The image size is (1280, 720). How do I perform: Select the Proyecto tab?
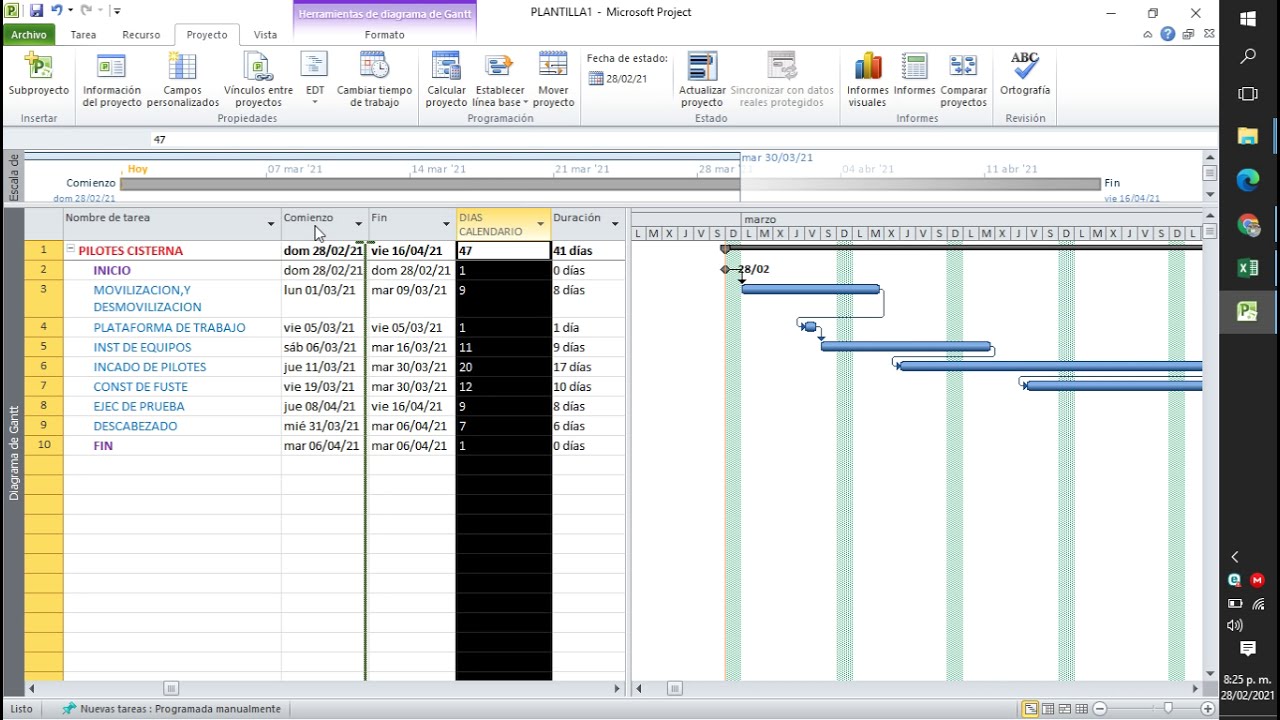(207, 34)
